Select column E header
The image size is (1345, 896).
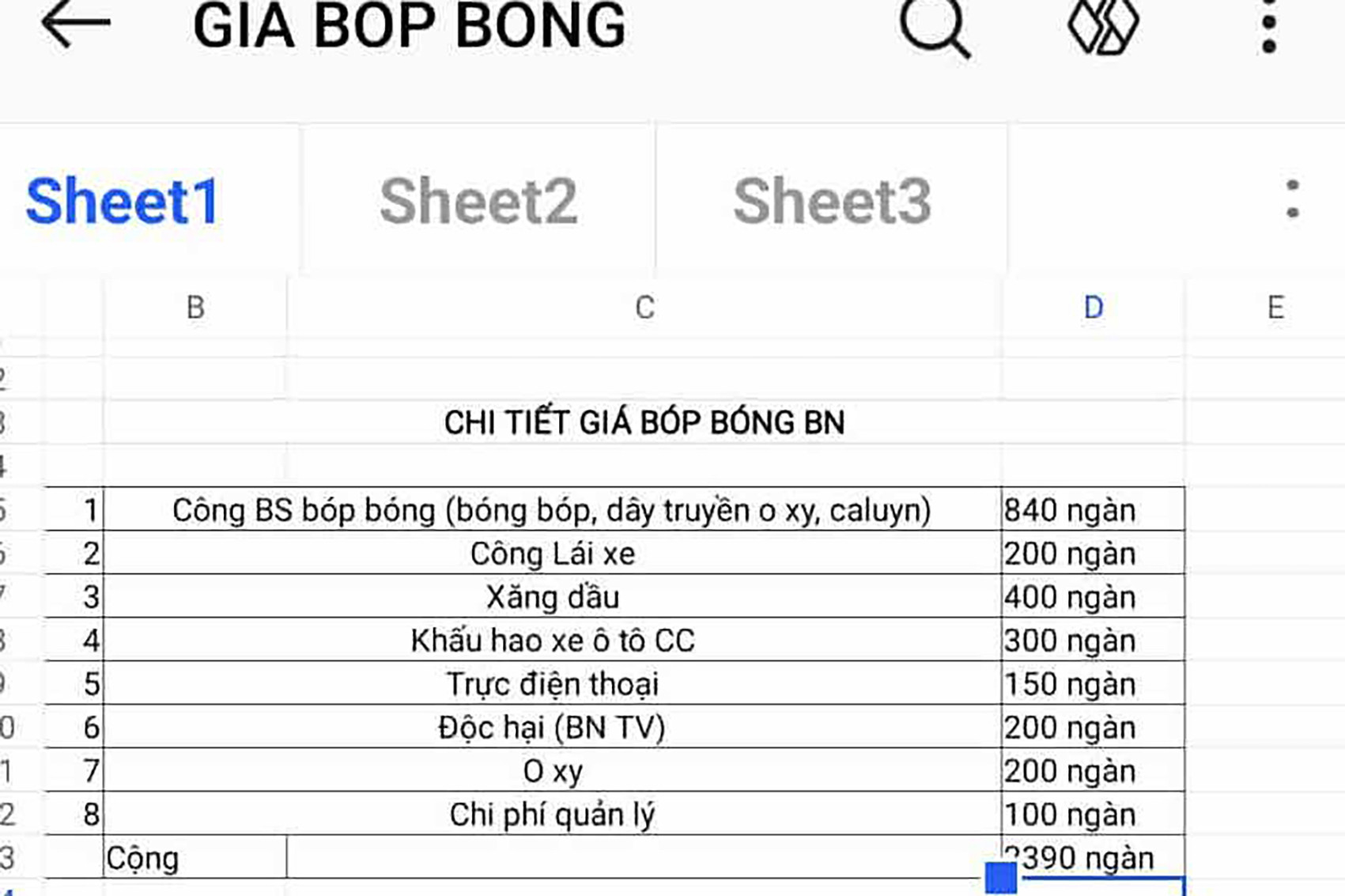point(1275,308)
